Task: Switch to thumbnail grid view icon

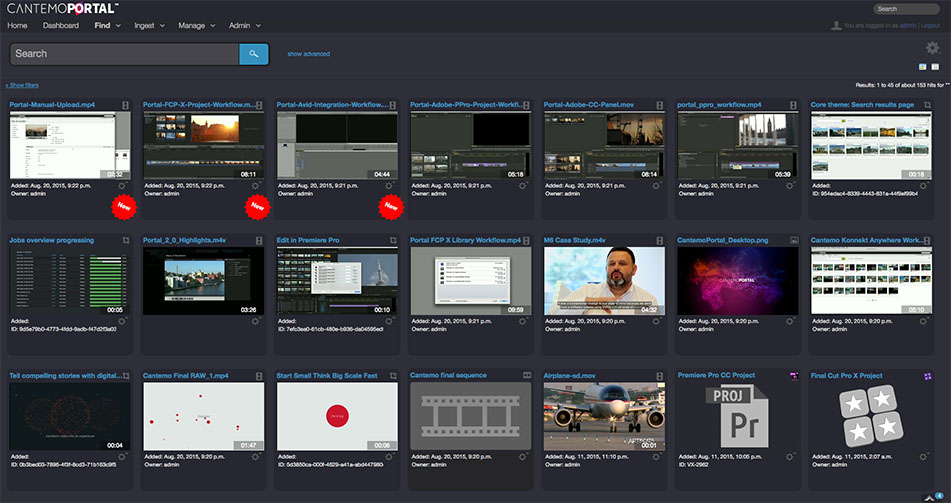Action: click(922, 67)
